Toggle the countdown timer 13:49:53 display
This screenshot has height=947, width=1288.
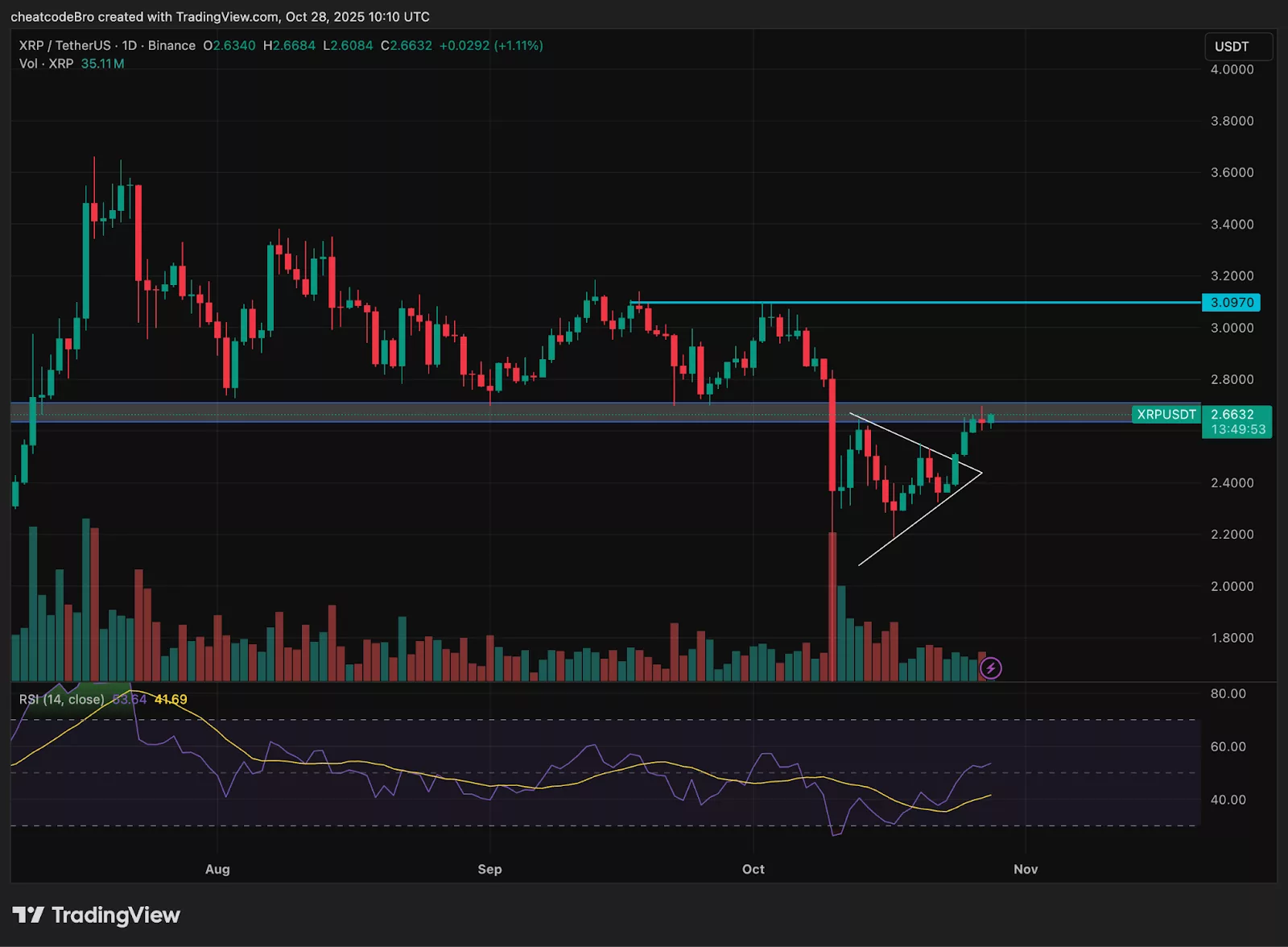[x=1237, y=428]
